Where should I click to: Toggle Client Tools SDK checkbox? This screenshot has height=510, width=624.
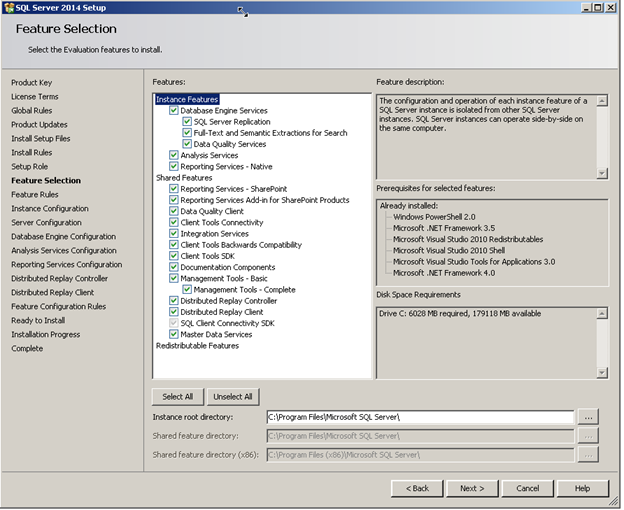point(174,255)
